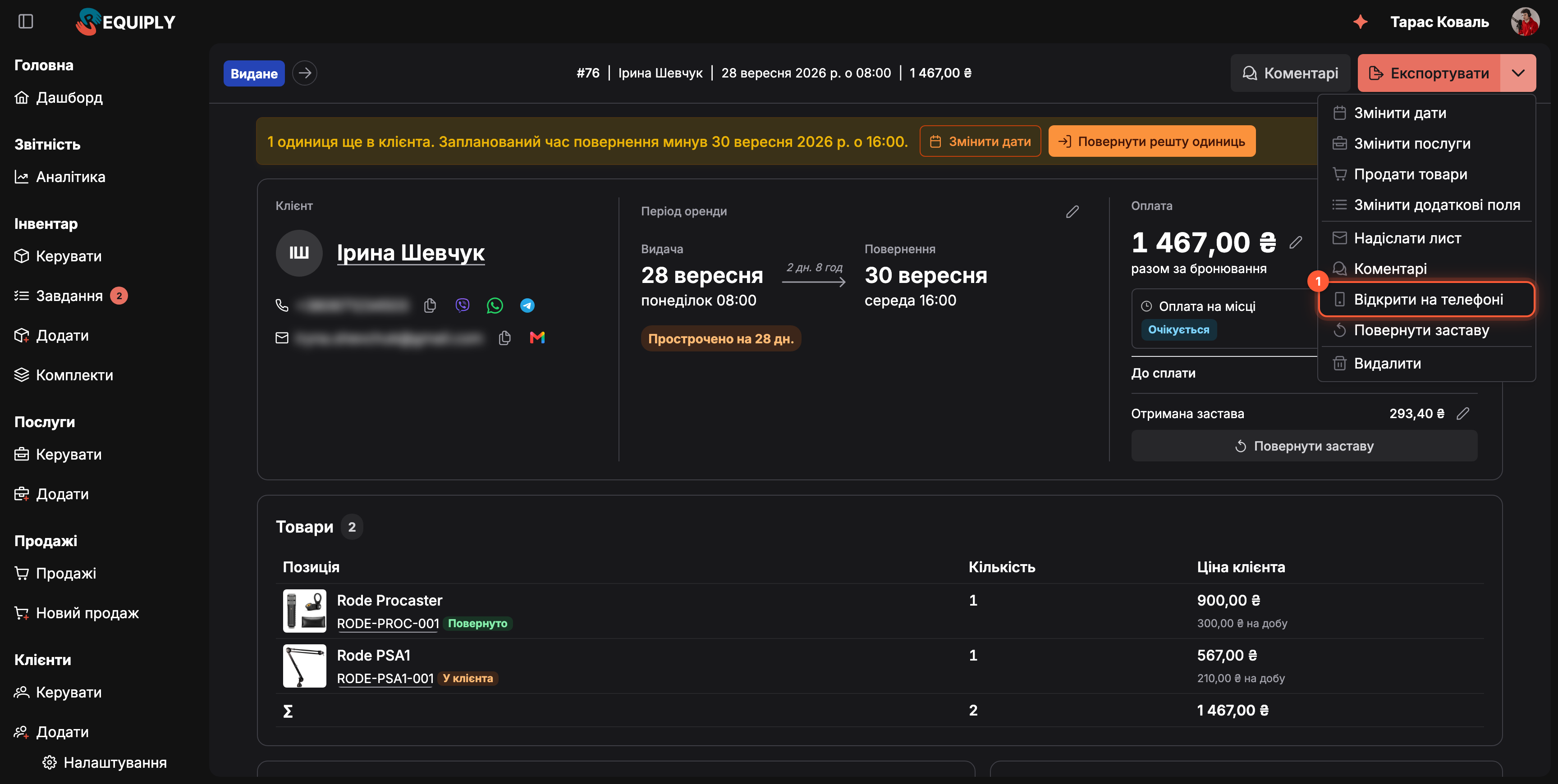Edit the received deposit 293,40 ₴
This screenshot has height=784, width=1558.
coord(1463,414)
